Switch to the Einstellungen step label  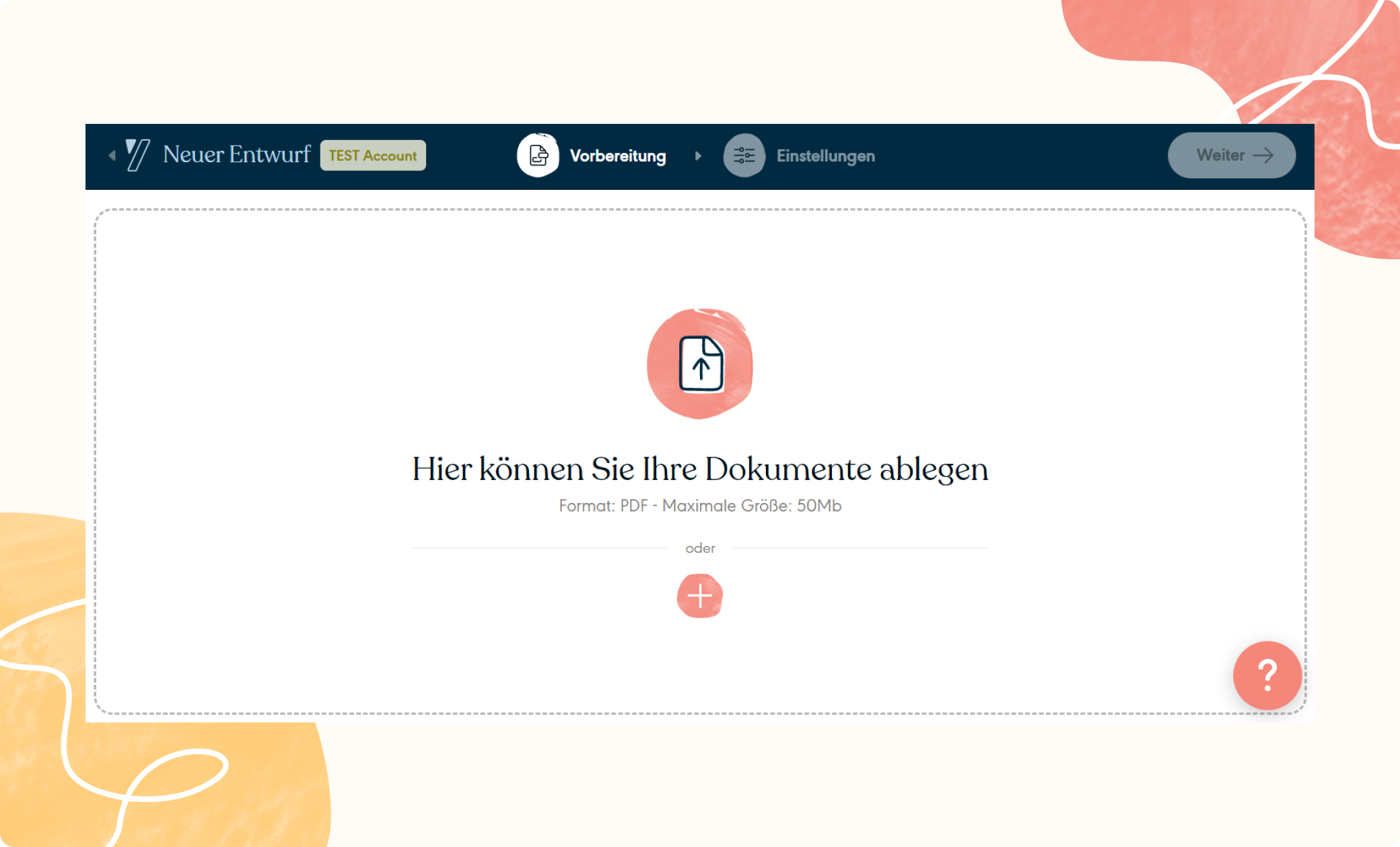pos(825,156)
